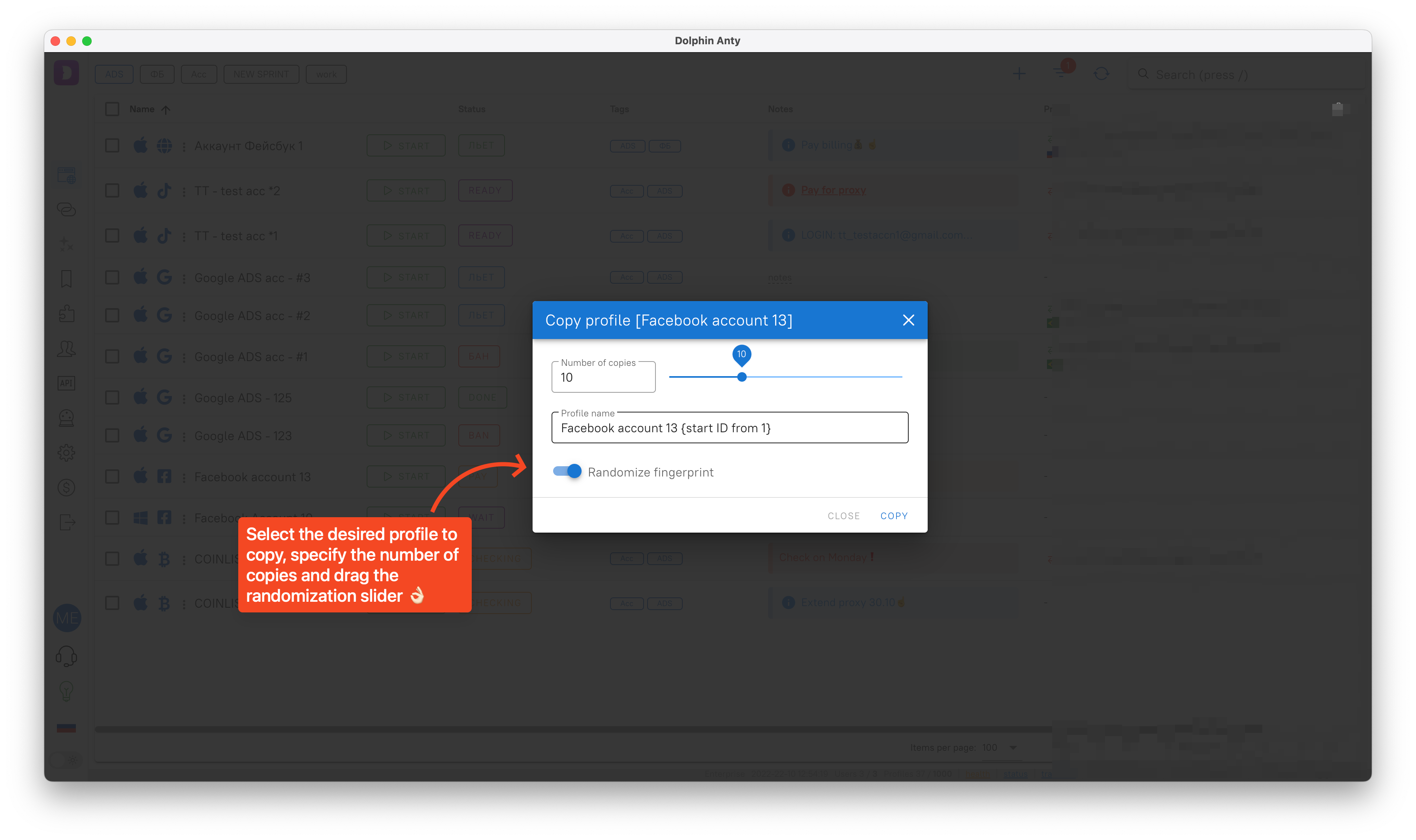Check the box for TT - test acc *2

click(112, 190)
